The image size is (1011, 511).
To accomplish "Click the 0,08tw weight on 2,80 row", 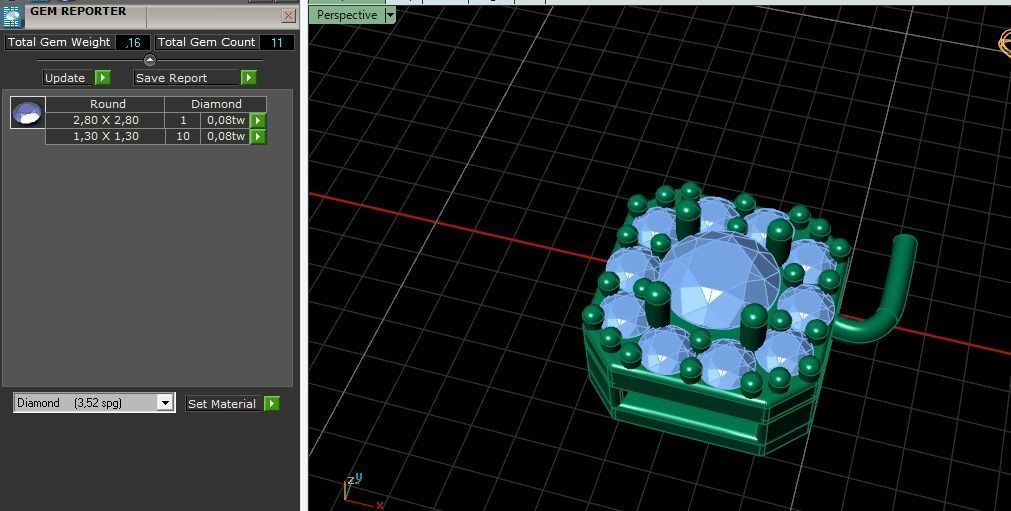I will point(226,121).
